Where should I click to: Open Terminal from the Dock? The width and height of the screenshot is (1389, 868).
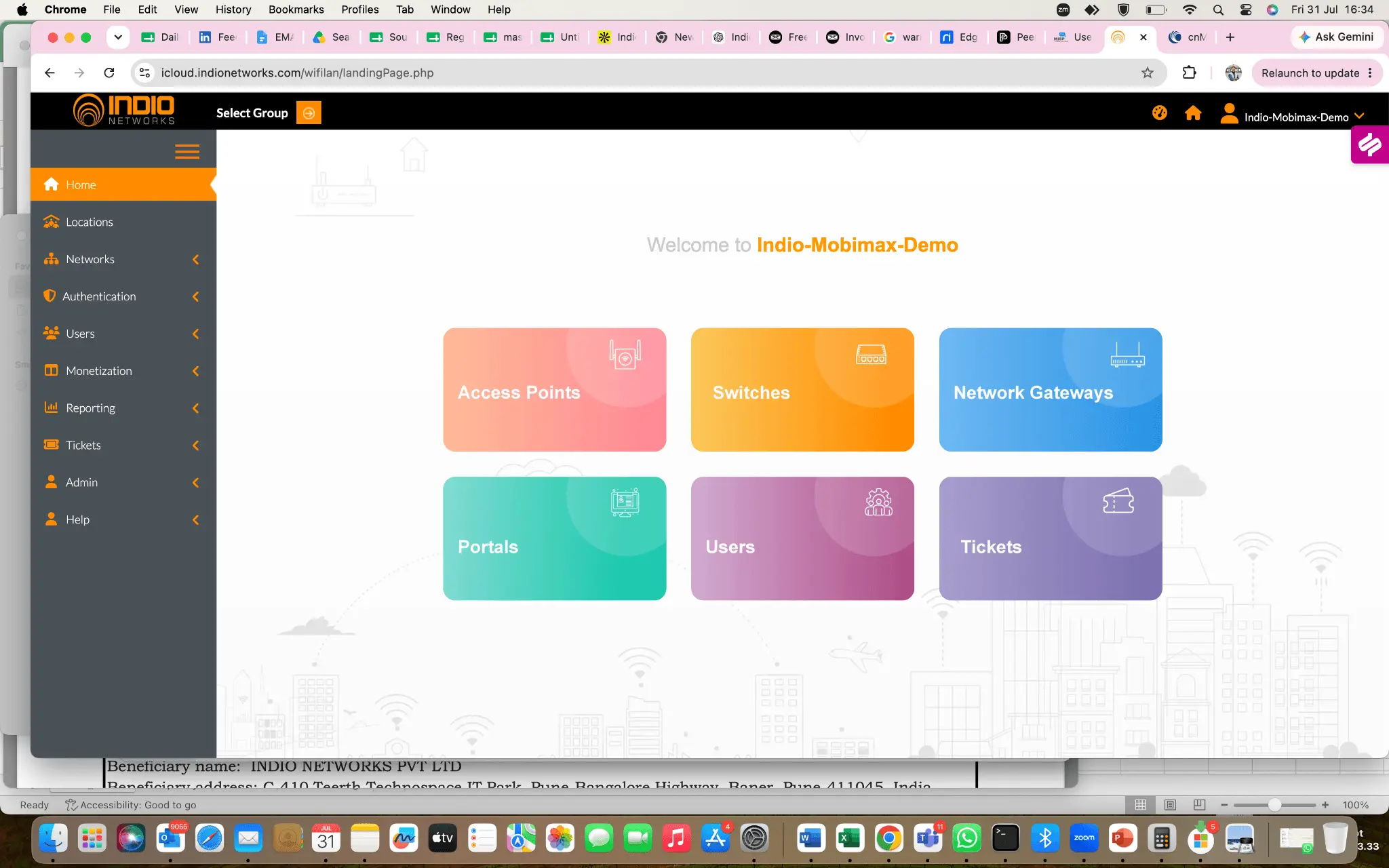[1005, 839]
